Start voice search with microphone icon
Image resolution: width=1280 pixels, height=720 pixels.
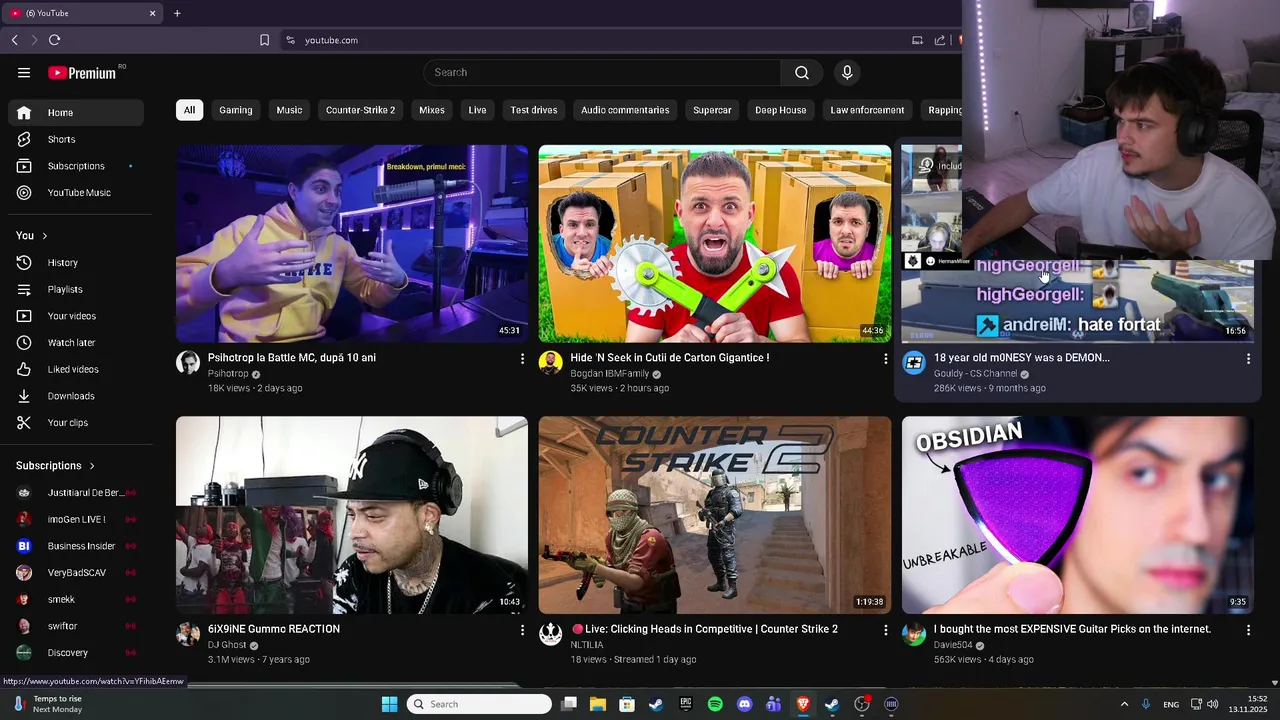(x=847, y=72)
